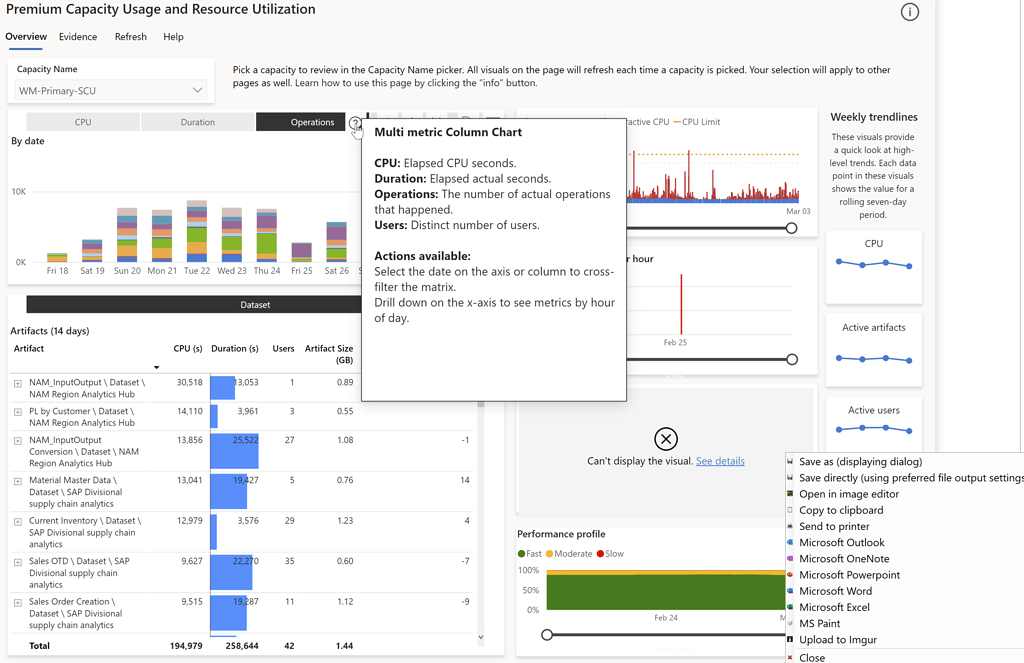Select the MS Paint icon in the menu
The height and width of the screenshot is (663, 1024).
coord(790,623)
